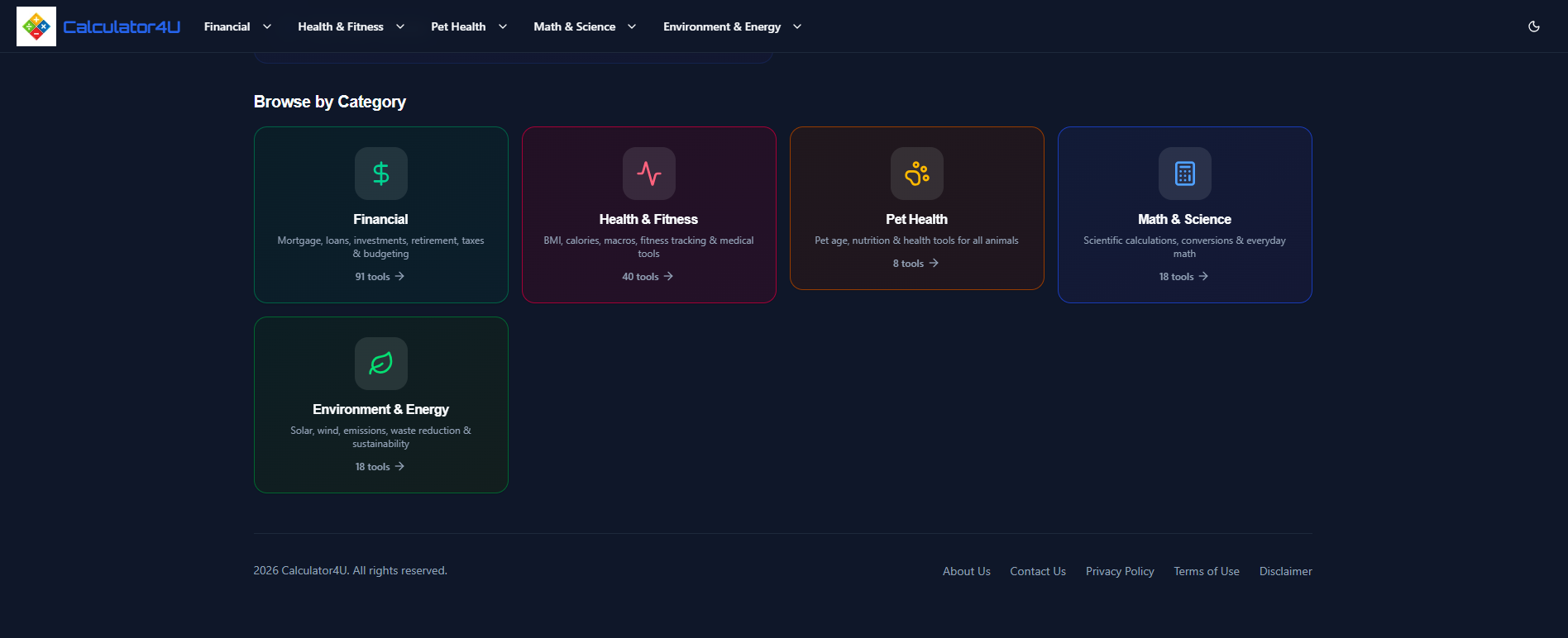The height and width of the screenshot is (638, 1568).
Task: Click the Environment & Energy leaf icon
Action: point(381,364)
